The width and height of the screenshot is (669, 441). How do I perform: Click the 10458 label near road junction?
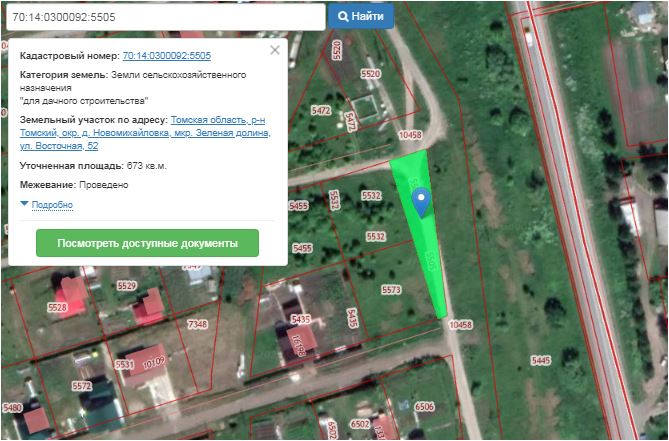(x=410, y=135)
